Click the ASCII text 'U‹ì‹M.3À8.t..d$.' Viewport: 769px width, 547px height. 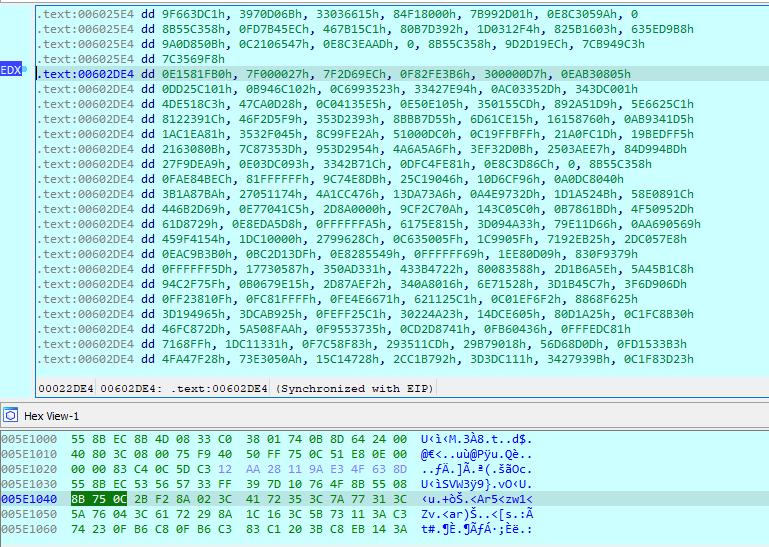pos(476,439)
